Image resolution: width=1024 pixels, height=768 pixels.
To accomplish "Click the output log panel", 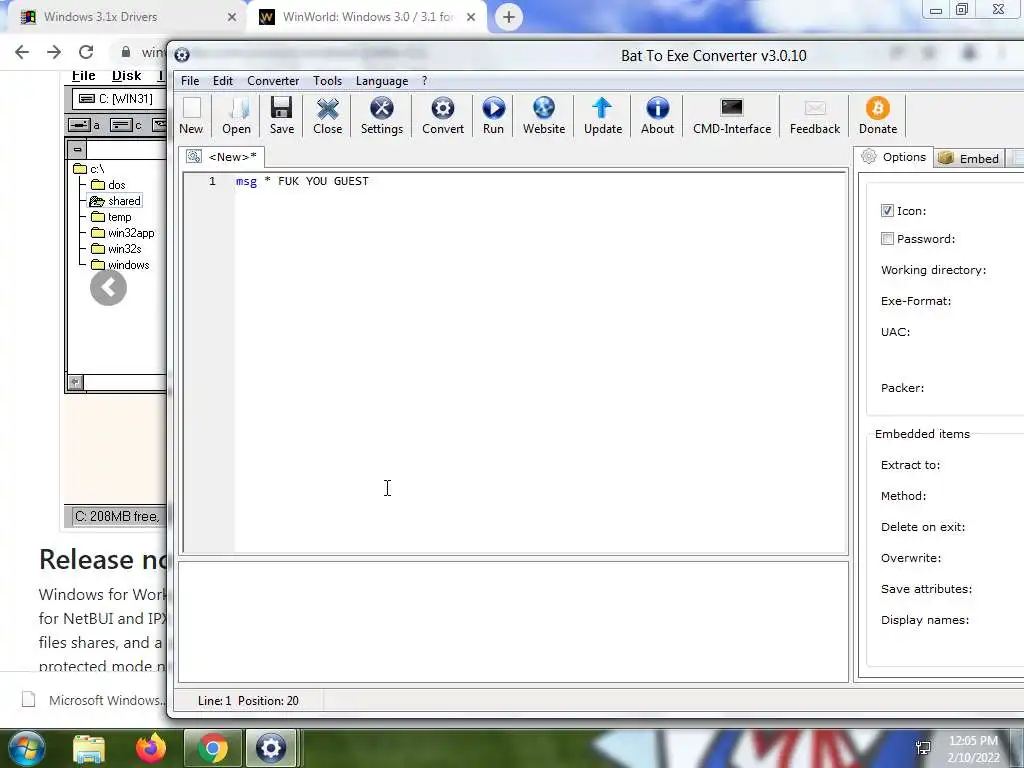I will (x=513, y=622).
